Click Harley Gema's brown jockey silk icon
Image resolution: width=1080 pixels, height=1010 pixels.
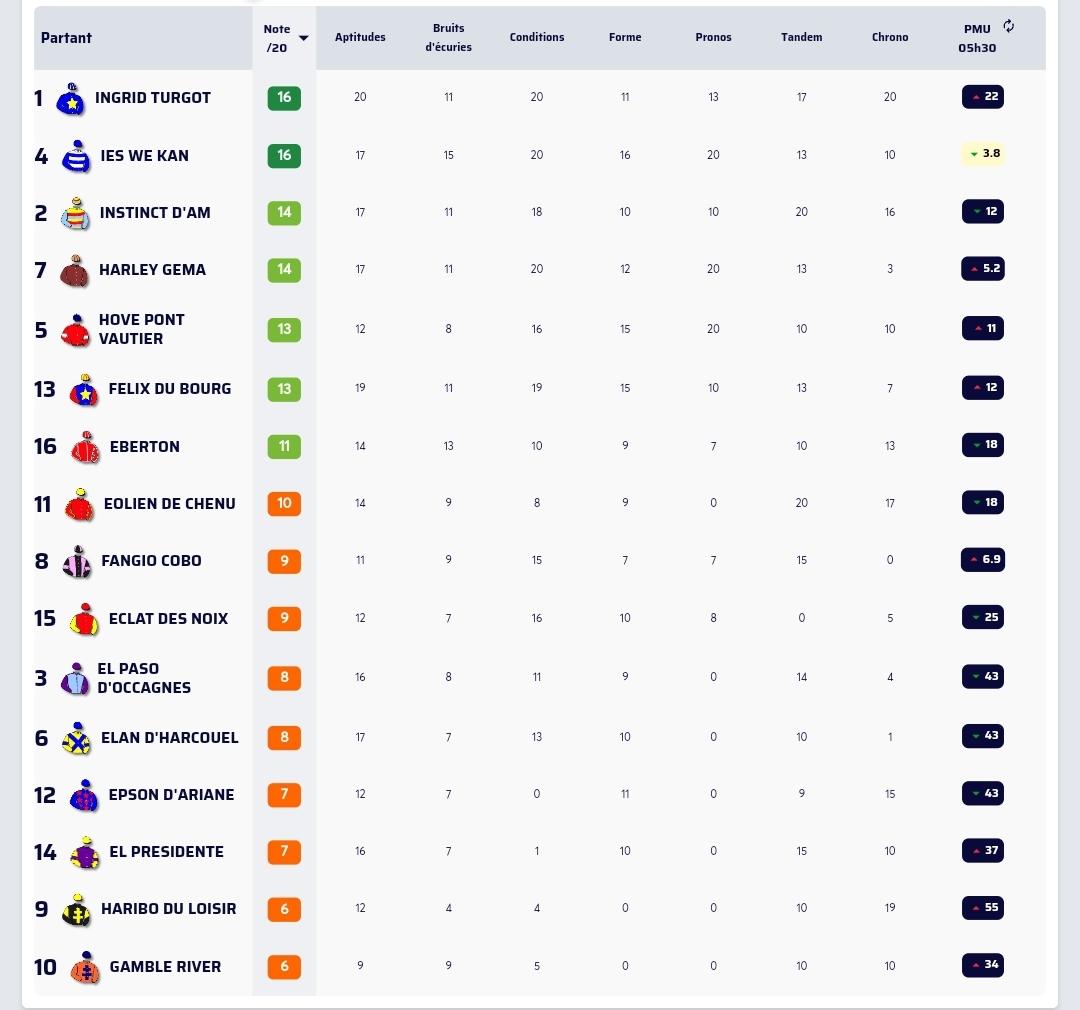[x=74, y=271]
